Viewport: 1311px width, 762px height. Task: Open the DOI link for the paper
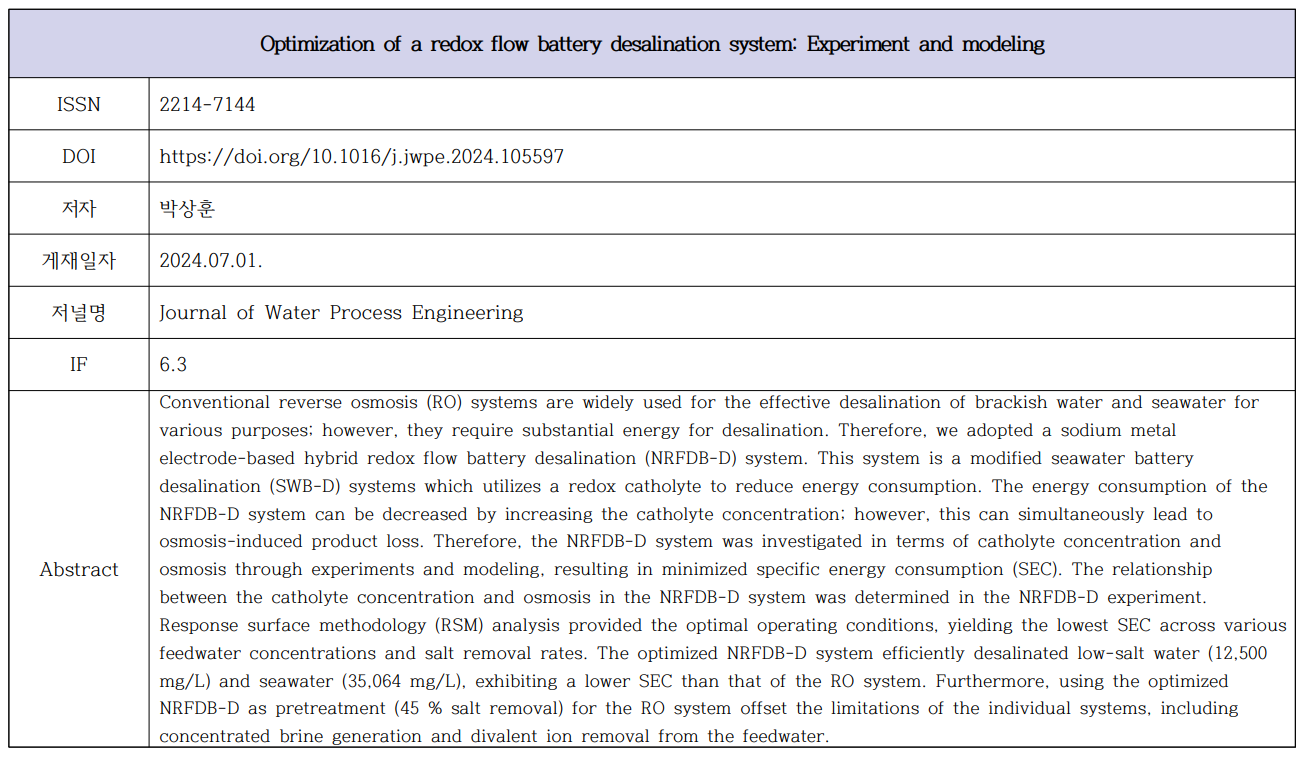361,157
